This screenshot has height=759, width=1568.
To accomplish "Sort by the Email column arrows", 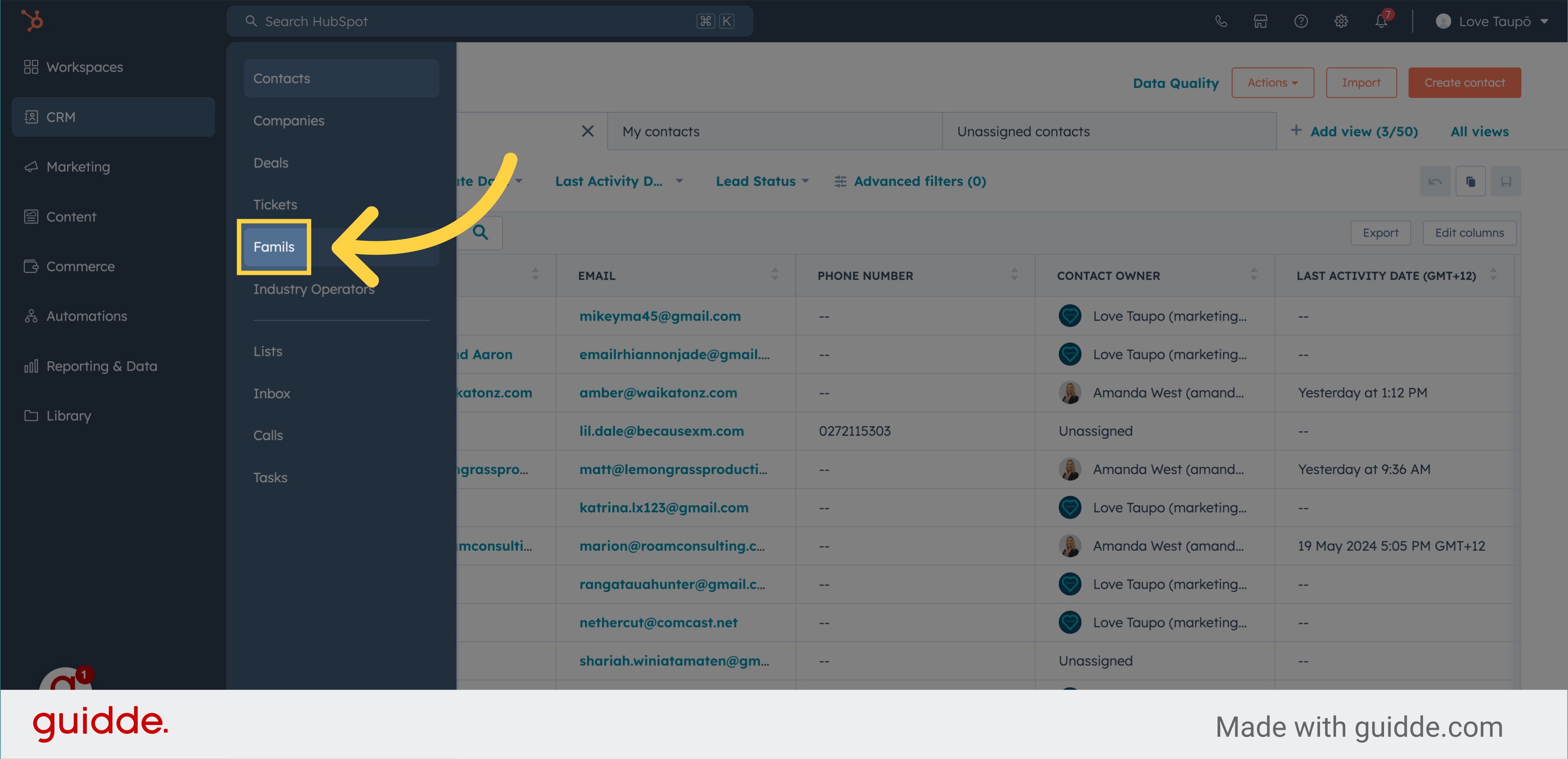I will [774, 275].
